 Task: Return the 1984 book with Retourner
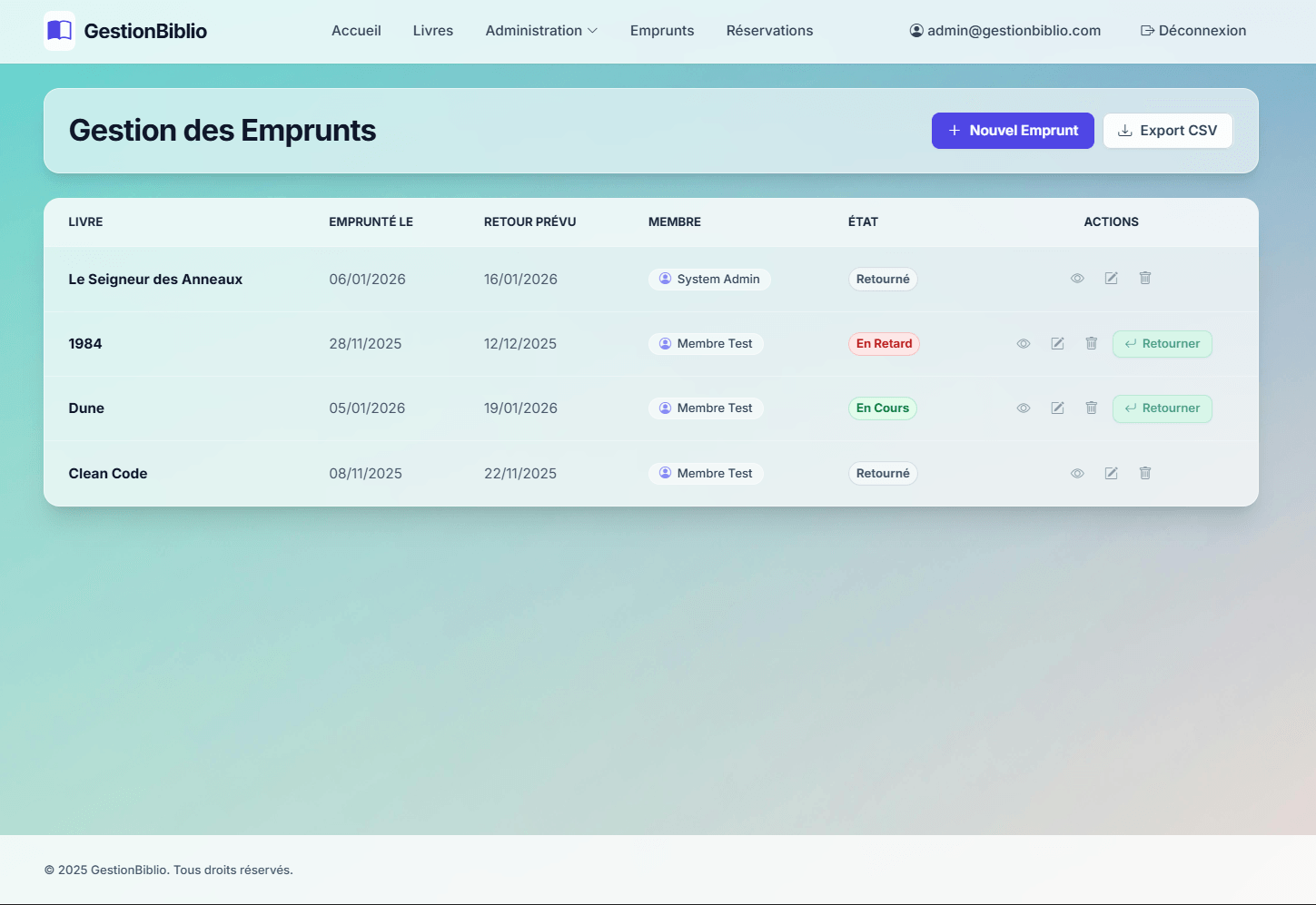pyautogui.click(x=1163, y=344)
